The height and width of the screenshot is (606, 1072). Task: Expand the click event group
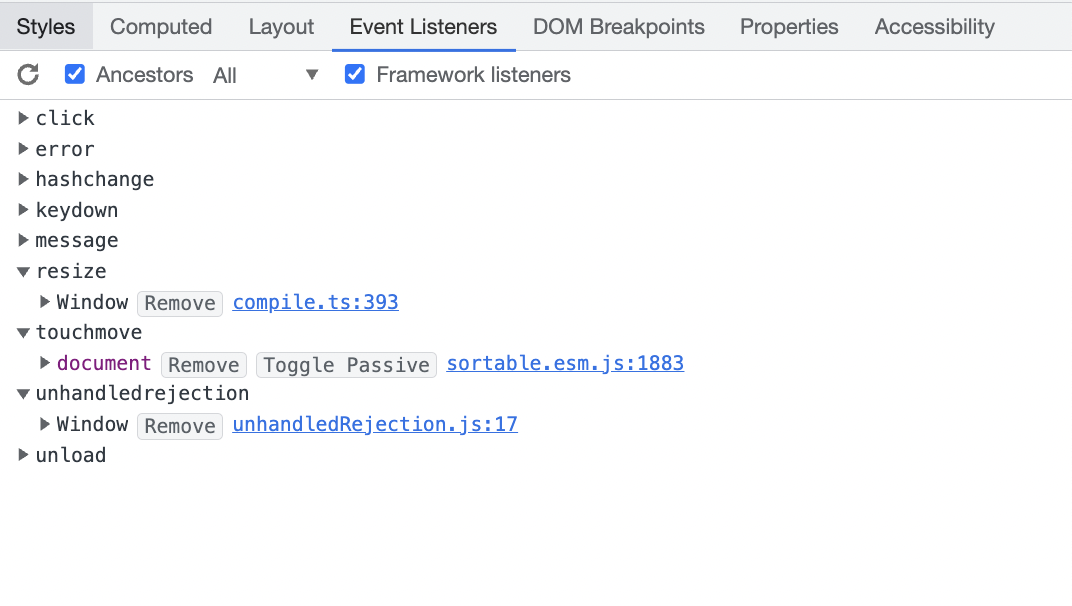[23, 118]
